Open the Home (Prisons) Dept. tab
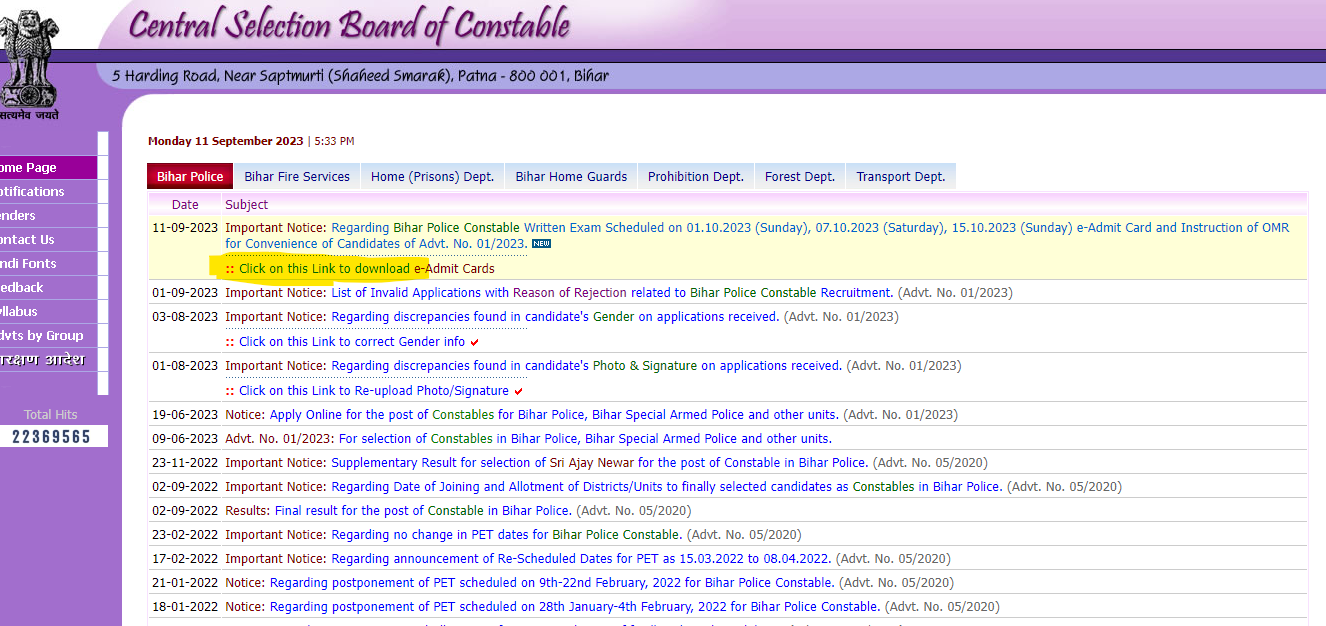 (x=432, y=176)
